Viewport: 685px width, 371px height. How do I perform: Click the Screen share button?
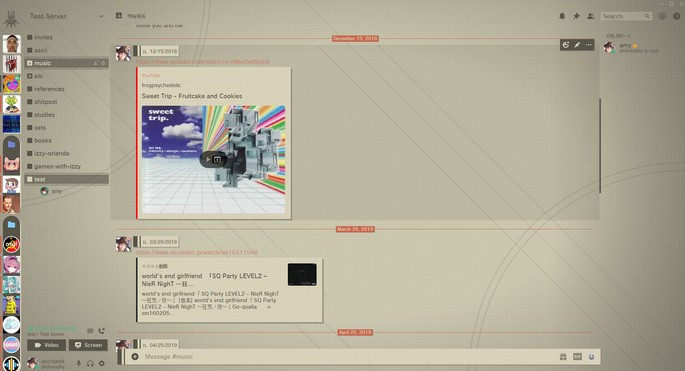click(x=88, y=345)
